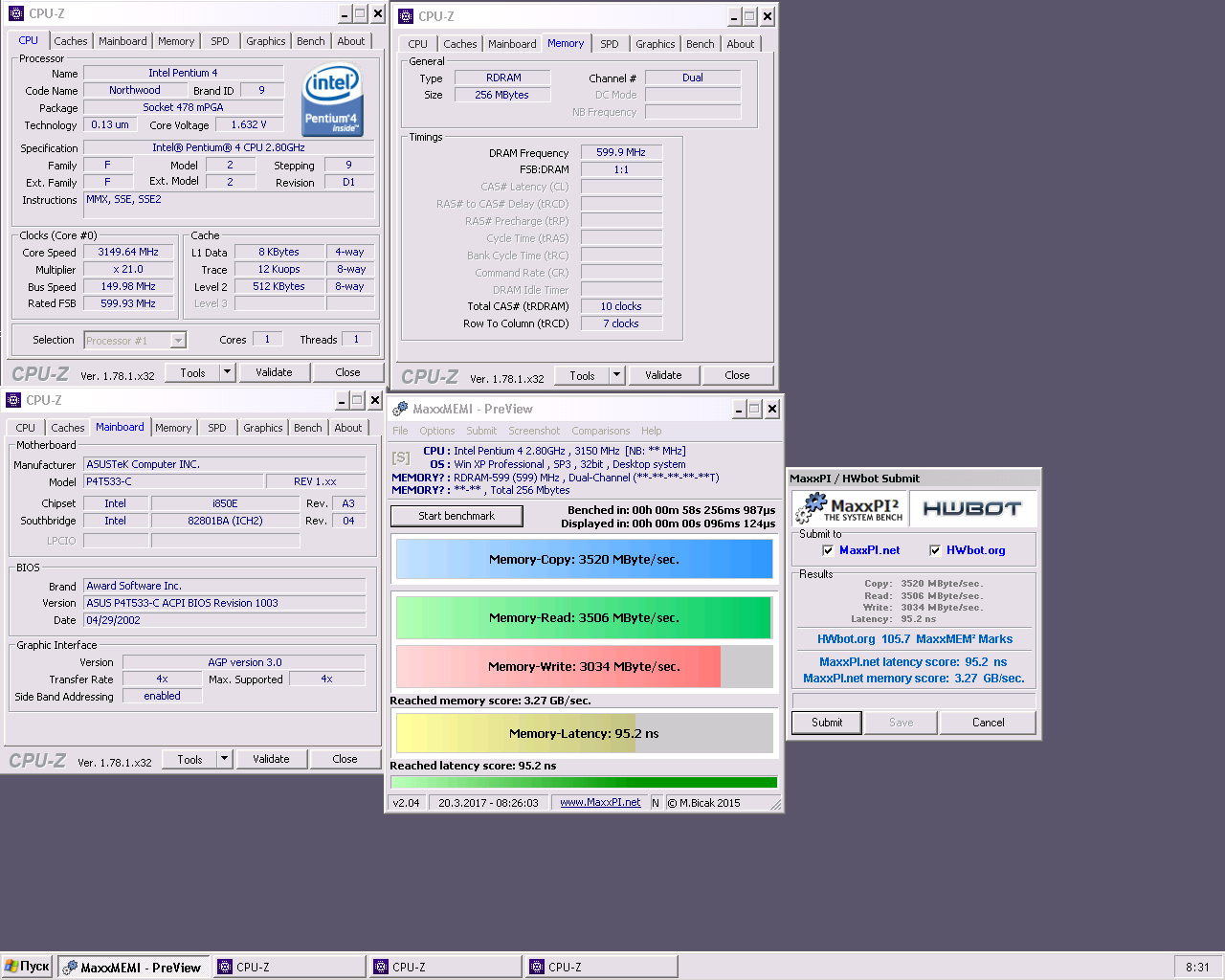Open Mainboard tab in top-left CPU-Z window
Screen dimensions: 1225x980
click(122, 41)
